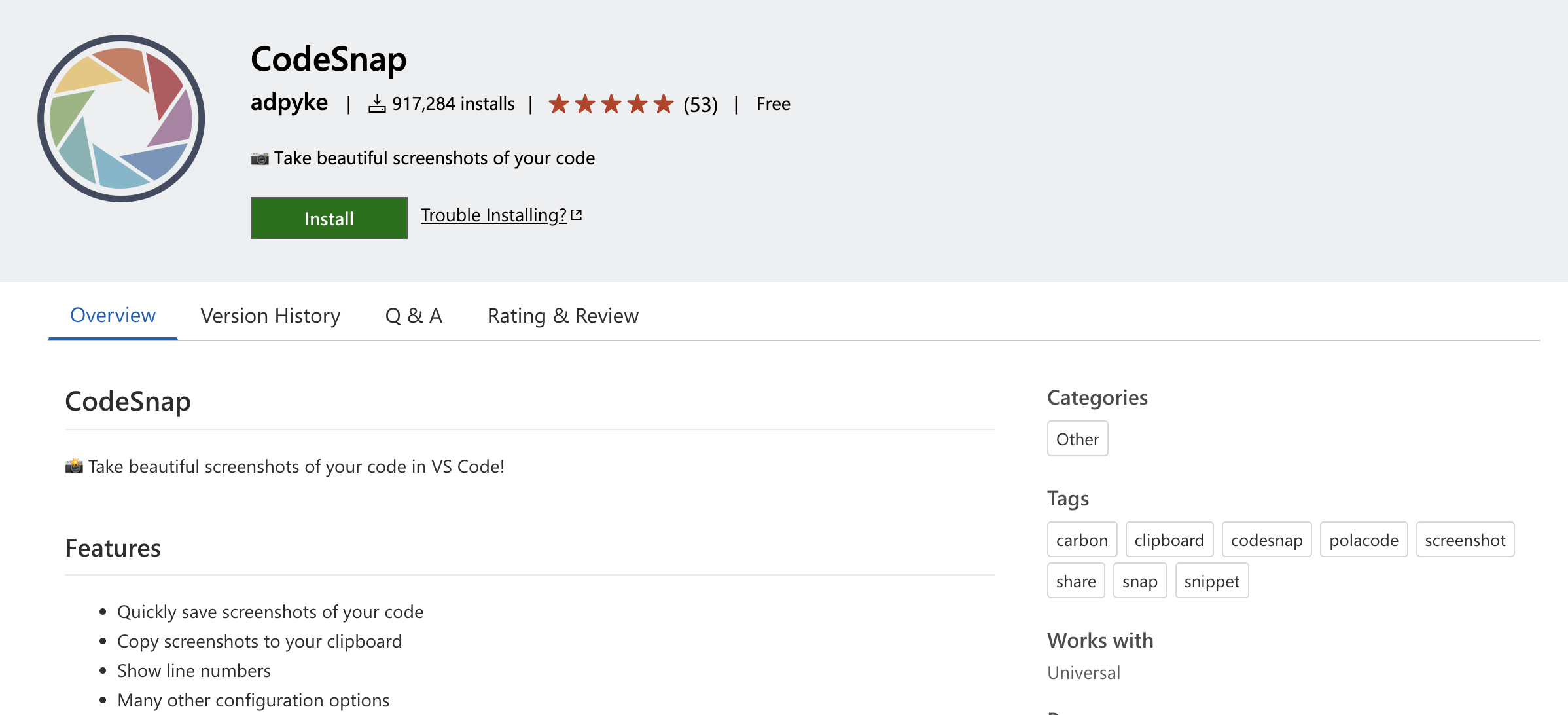Screen dimensions: 1568x715
Task: Open the Q & A tab
Action: click(414, 316)
